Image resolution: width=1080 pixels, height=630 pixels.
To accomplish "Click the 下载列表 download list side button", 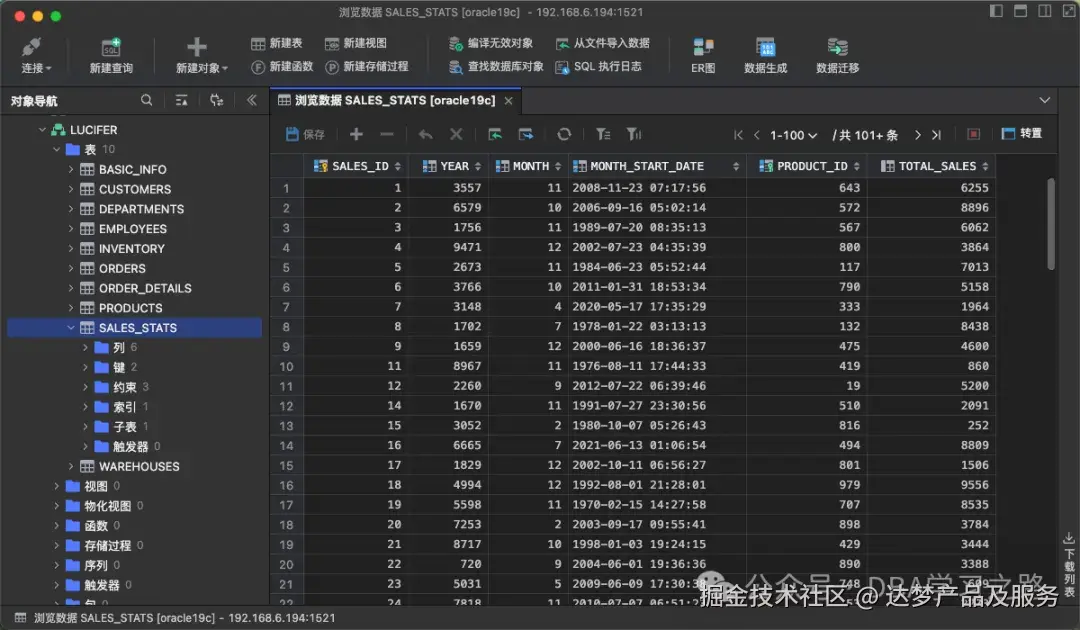I will coord(1069,565).
